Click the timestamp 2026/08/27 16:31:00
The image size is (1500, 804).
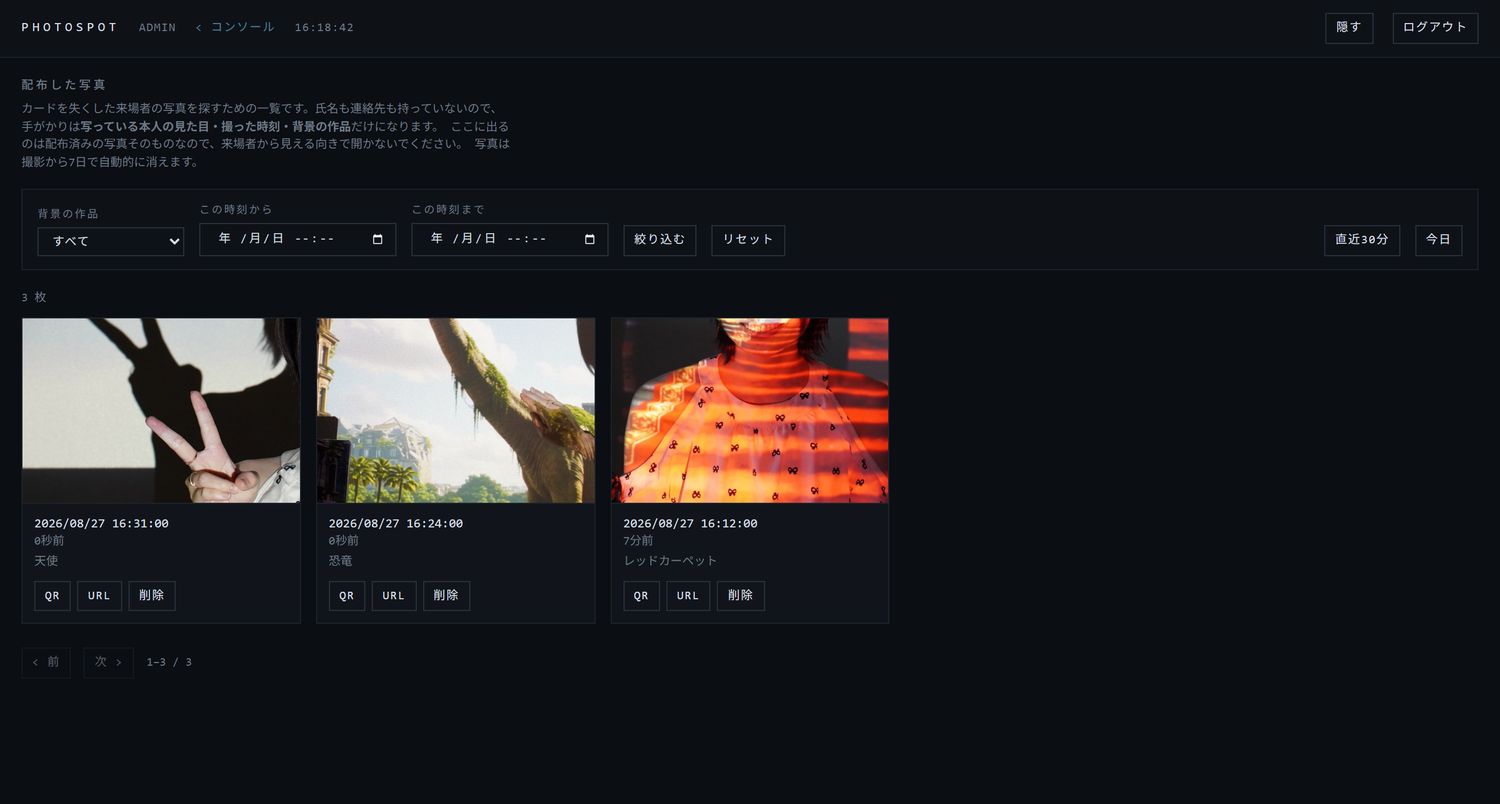101,523
